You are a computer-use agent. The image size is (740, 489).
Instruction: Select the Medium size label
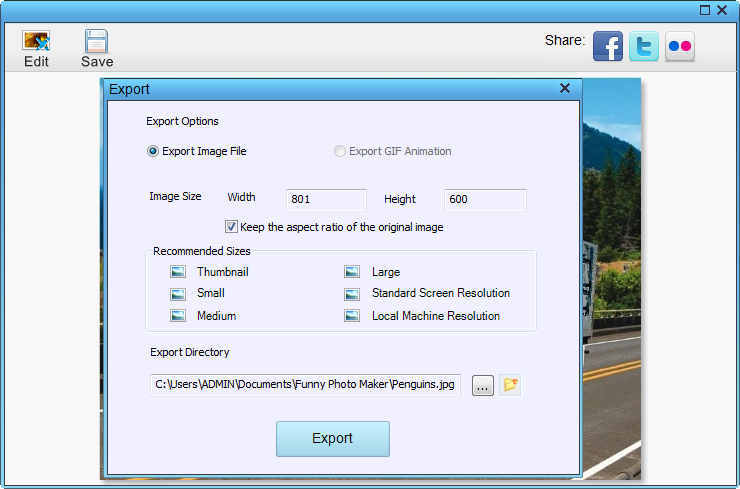point(217,316)
